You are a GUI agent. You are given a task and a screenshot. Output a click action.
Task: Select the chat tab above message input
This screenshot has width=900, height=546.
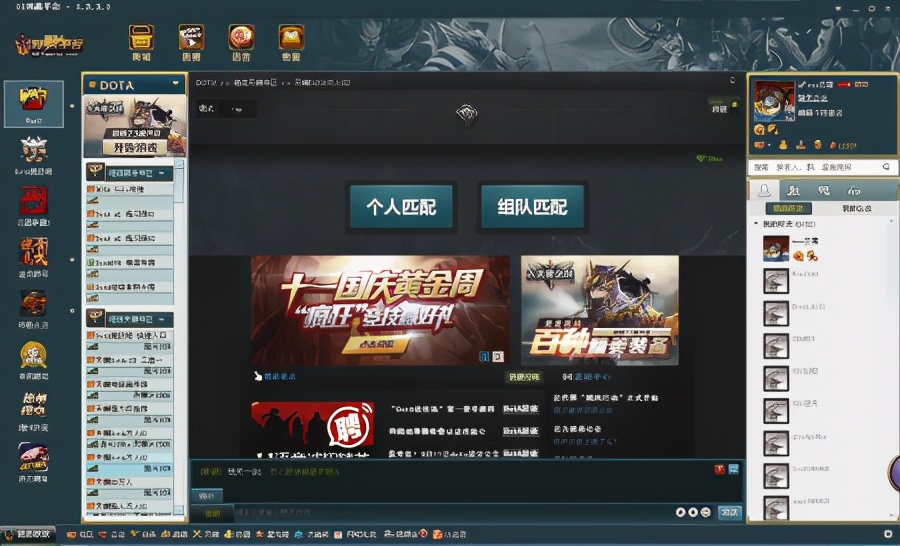(207, 495)
